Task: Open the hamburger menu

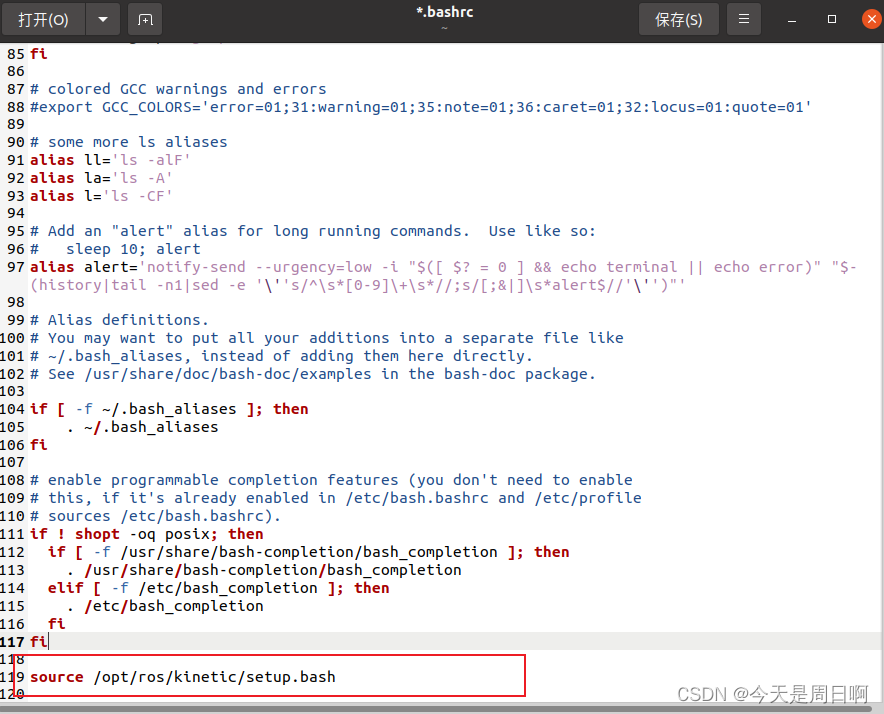Action: [x=744, y=20]
